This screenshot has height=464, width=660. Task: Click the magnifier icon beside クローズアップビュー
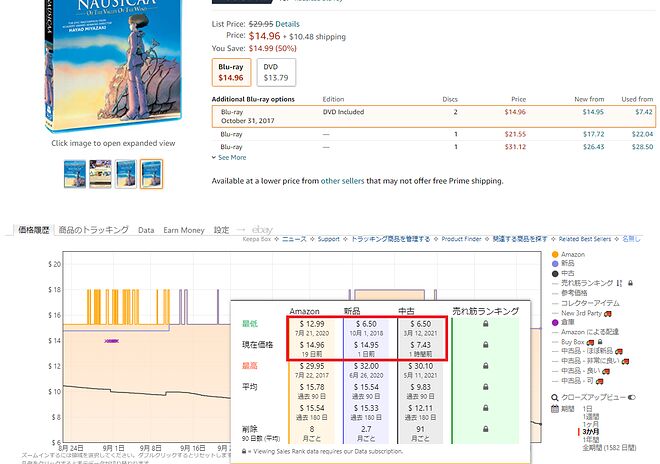click(555, 397)
